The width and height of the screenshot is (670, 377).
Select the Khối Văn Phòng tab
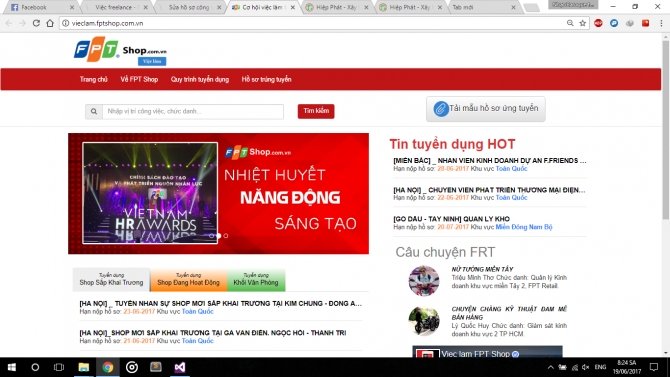click(256, 280)
